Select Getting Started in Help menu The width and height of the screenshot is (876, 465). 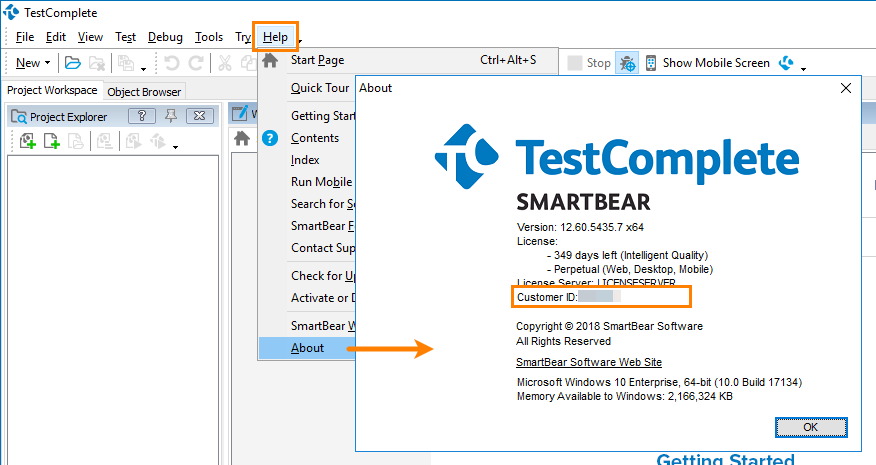323,116
